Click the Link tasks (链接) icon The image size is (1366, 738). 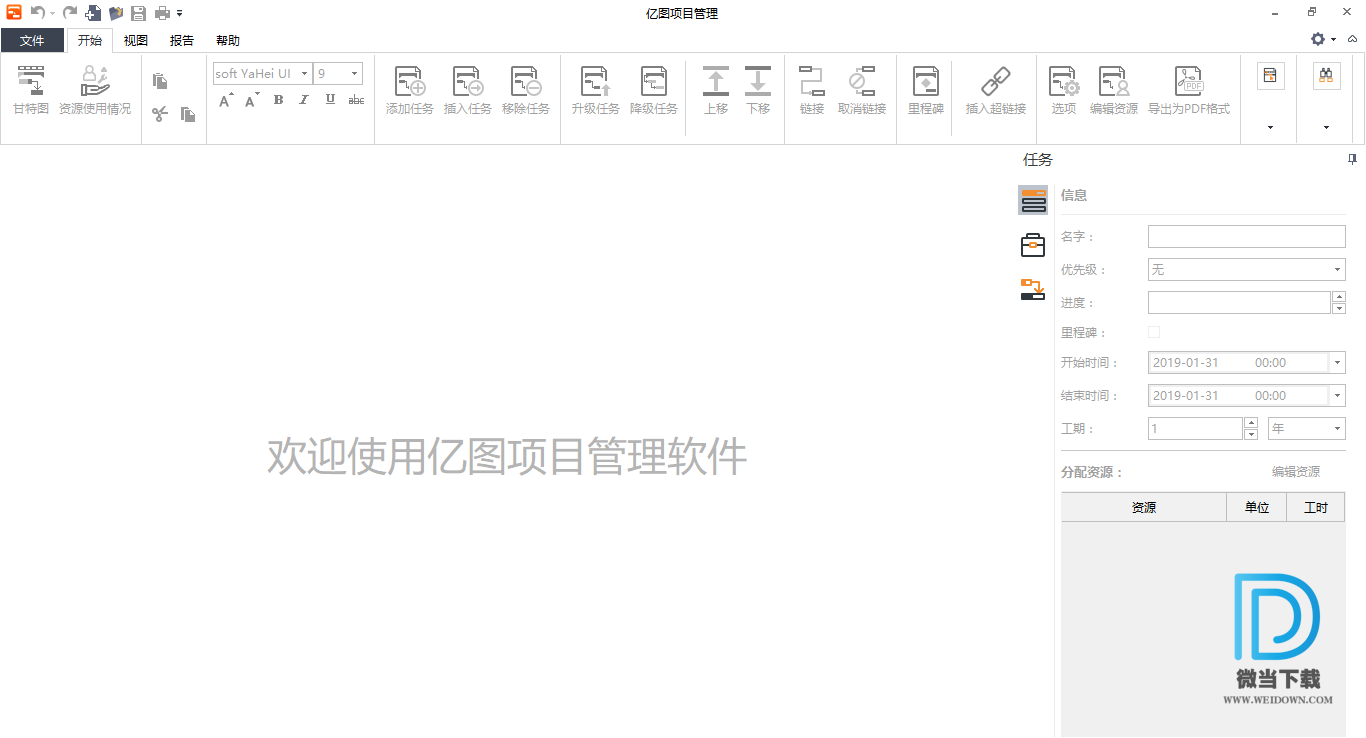tap(812, 90)
